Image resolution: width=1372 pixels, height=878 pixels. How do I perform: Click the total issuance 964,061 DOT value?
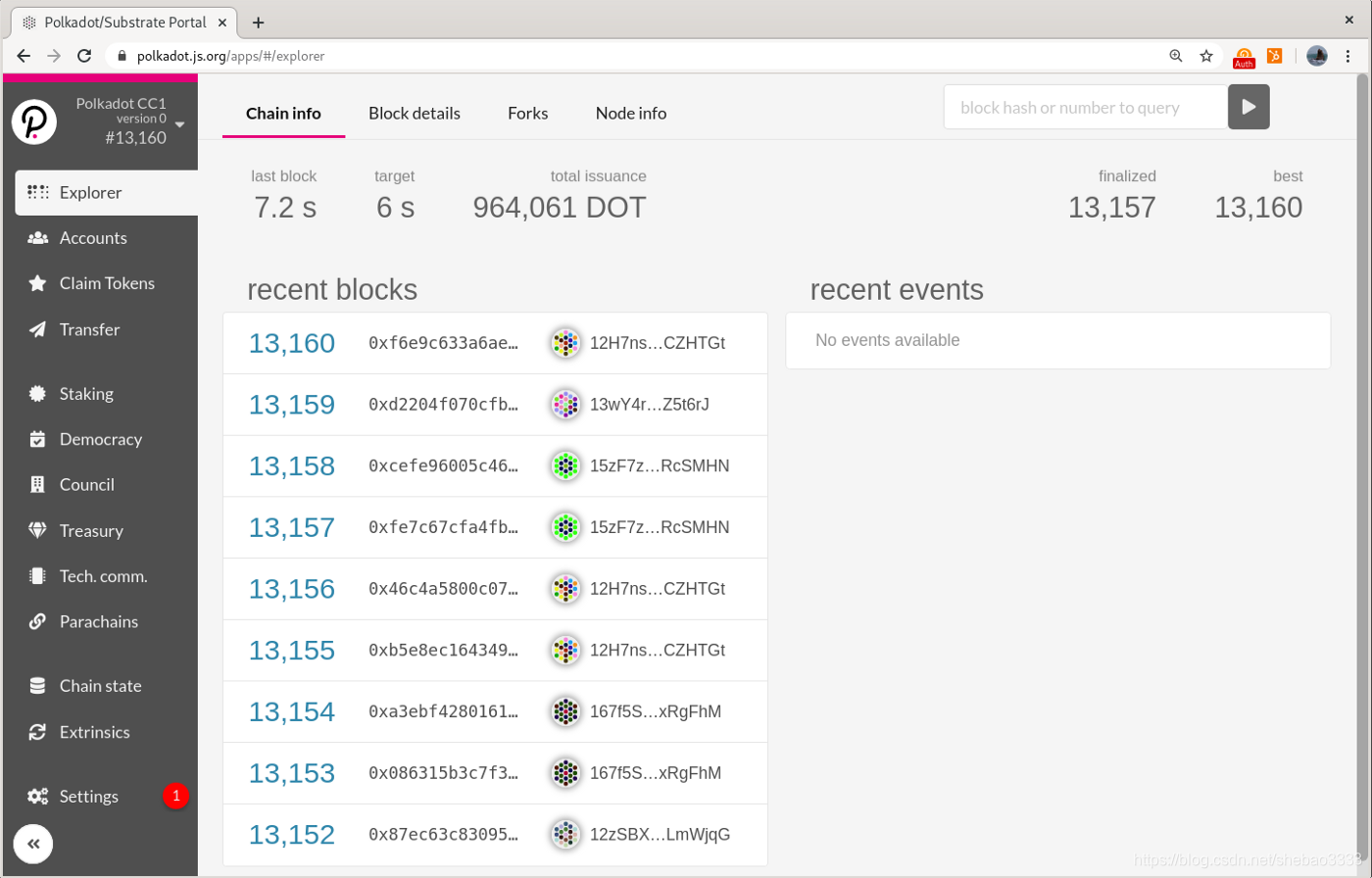[x=560, y=208]
